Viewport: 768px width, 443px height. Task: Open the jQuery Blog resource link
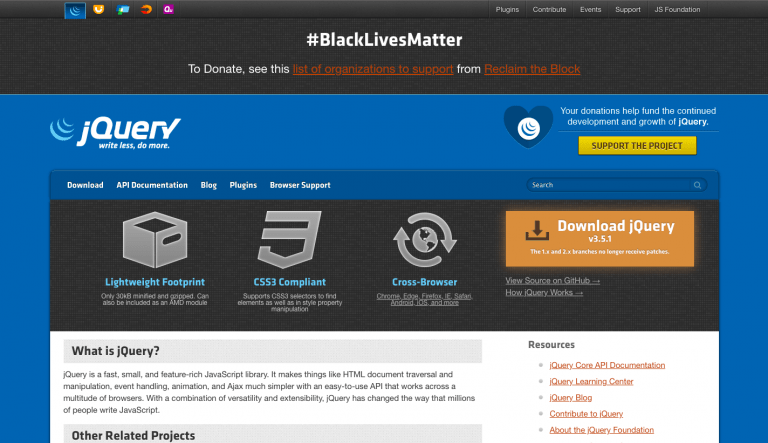point(571,397)
